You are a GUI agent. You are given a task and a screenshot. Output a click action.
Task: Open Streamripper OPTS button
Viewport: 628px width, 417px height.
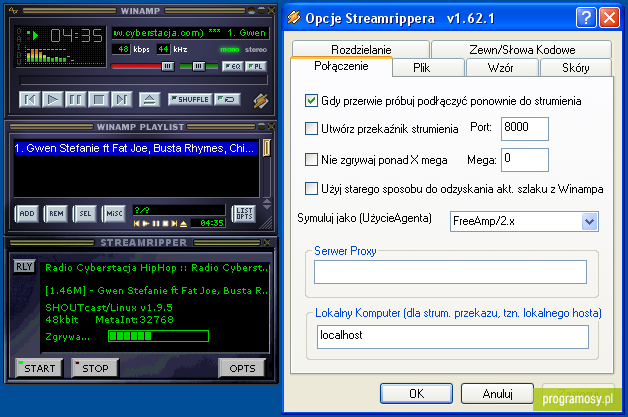tap(242, 368)
